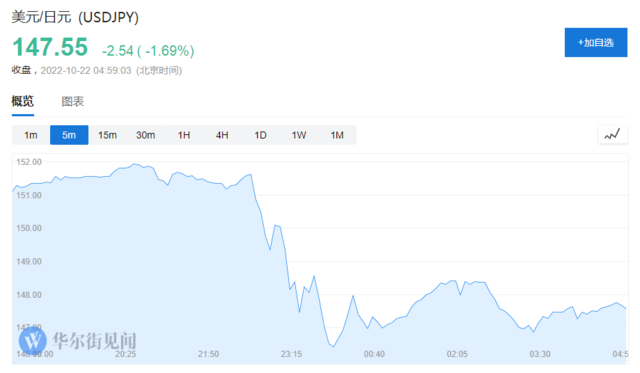Switch to the 1M monthly interval
This screenshot has height=373, width=640.
[x=337, y=135]
